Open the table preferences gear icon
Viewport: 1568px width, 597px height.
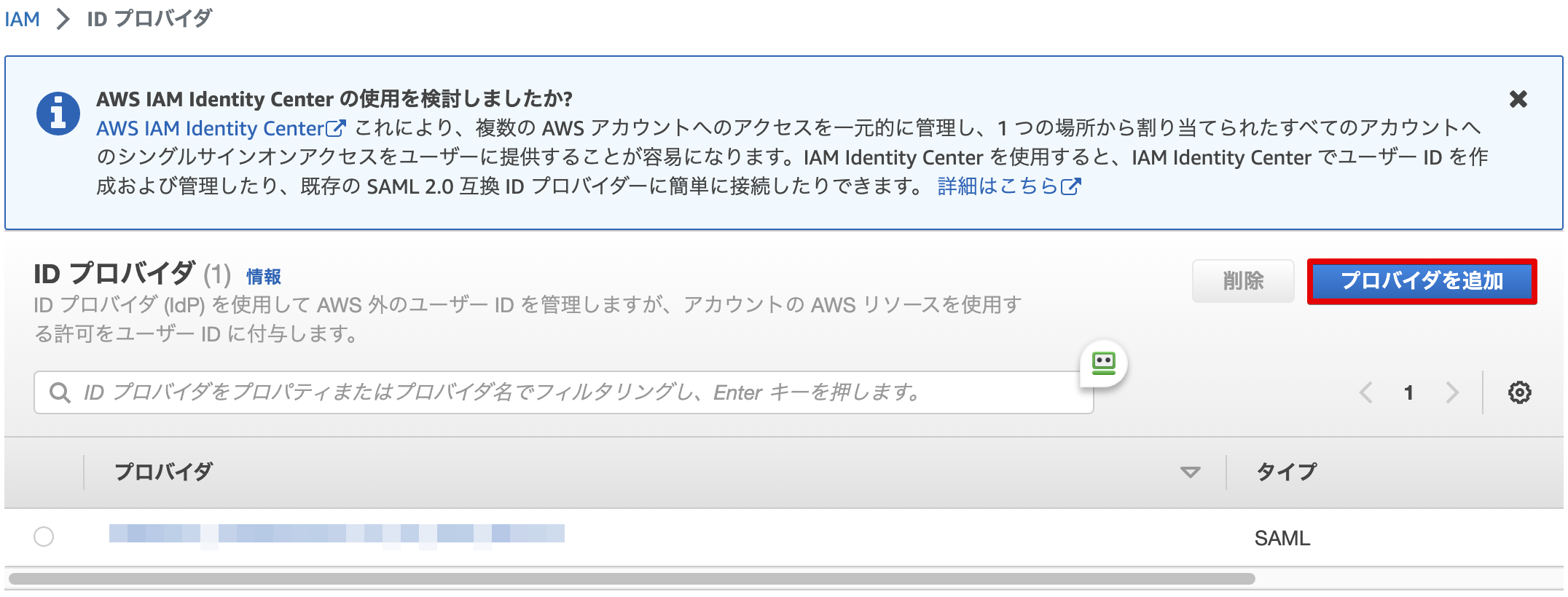[x=1519, y=393]
